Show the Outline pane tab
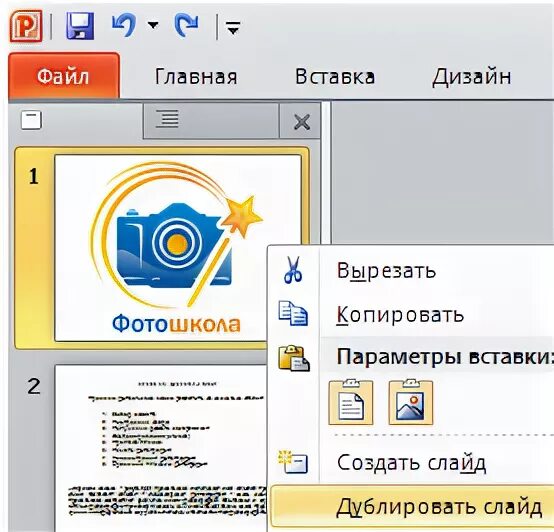554x532 pixels. coord(167,119)
